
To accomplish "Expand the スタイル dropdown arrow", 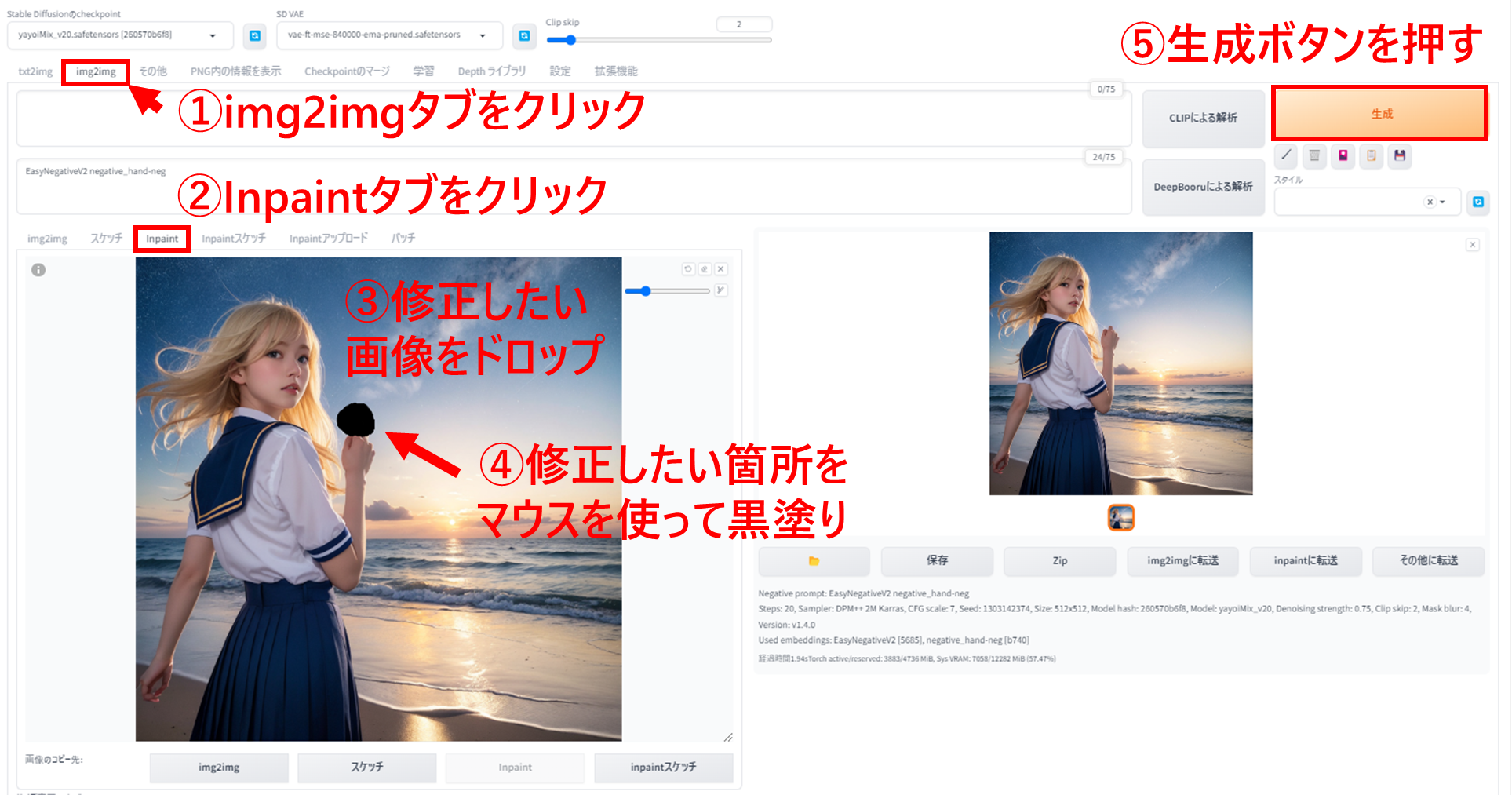I will [x=1444, y=202].
